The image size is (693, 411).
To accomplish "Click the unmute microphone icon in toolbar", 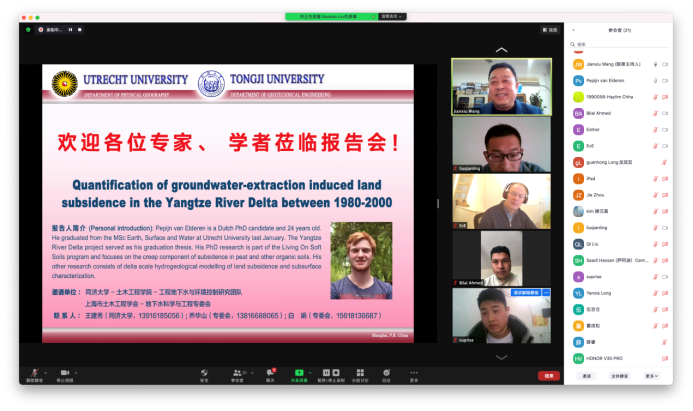I will [x=34, y=373].
